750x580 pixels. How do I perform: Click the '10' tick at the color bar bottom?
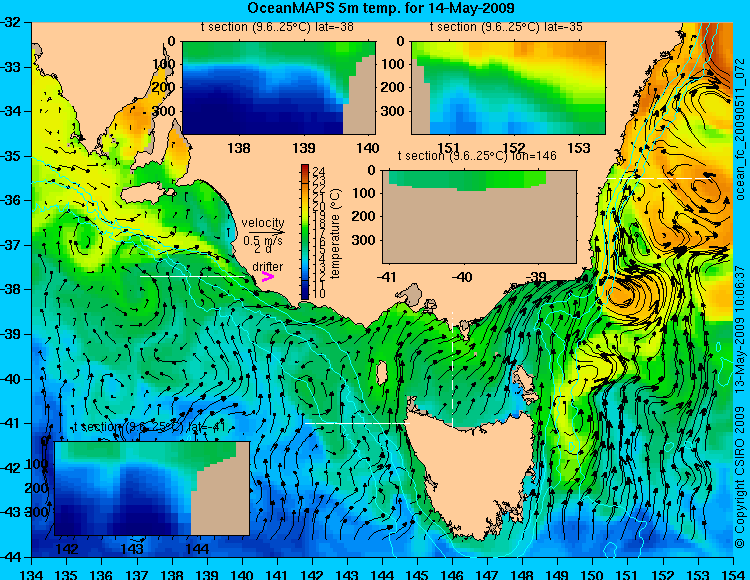pyautogui.click(x=319, y=293)
